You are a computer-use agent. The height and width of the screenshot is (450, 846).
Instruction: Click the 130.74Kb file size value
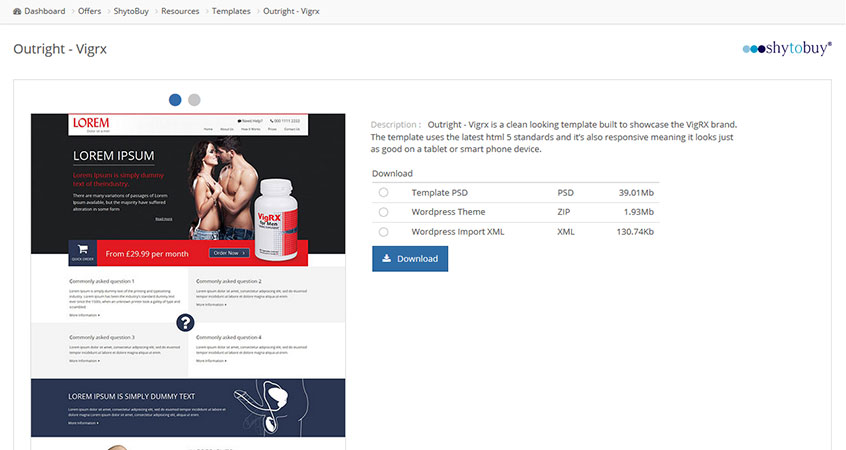coord(635,232)
